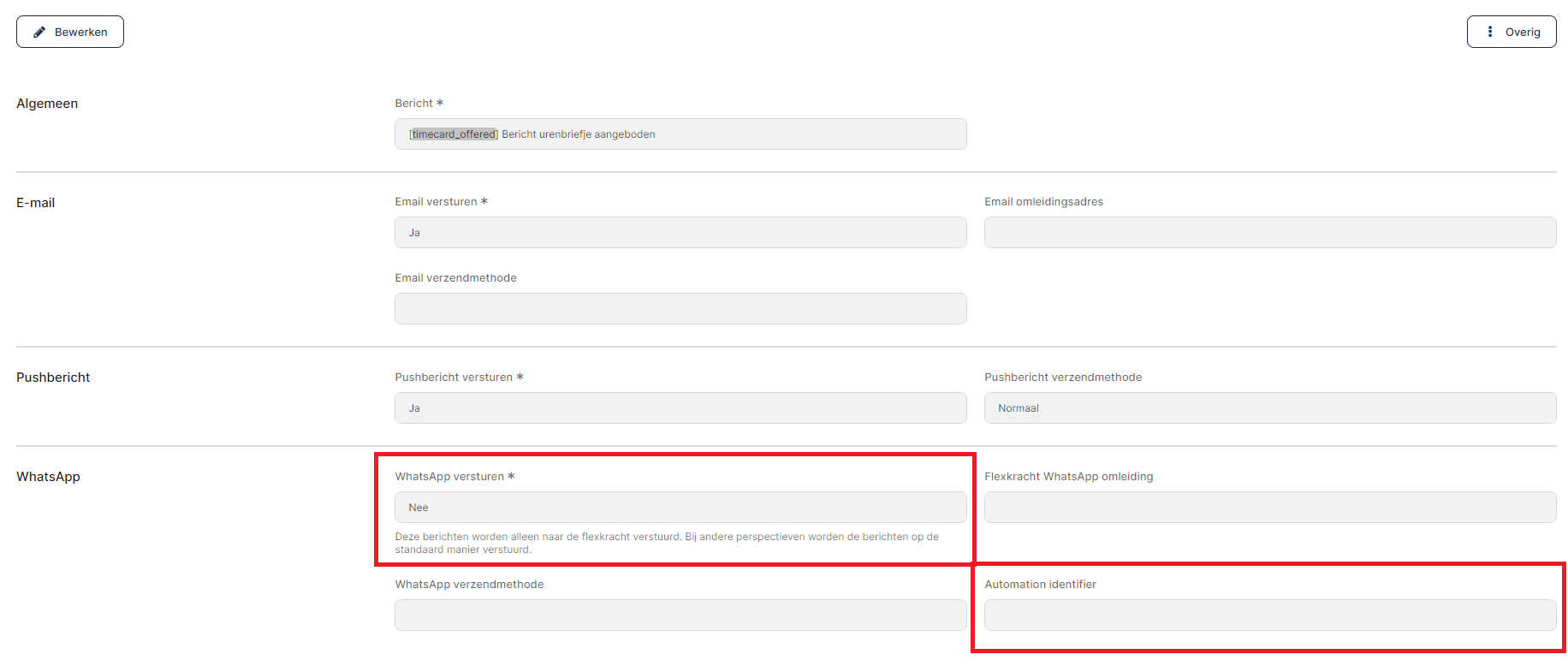Click the 'WhatsApp versturen' label
Viewport: 1568px width, 666px height.
coord(449,477)
